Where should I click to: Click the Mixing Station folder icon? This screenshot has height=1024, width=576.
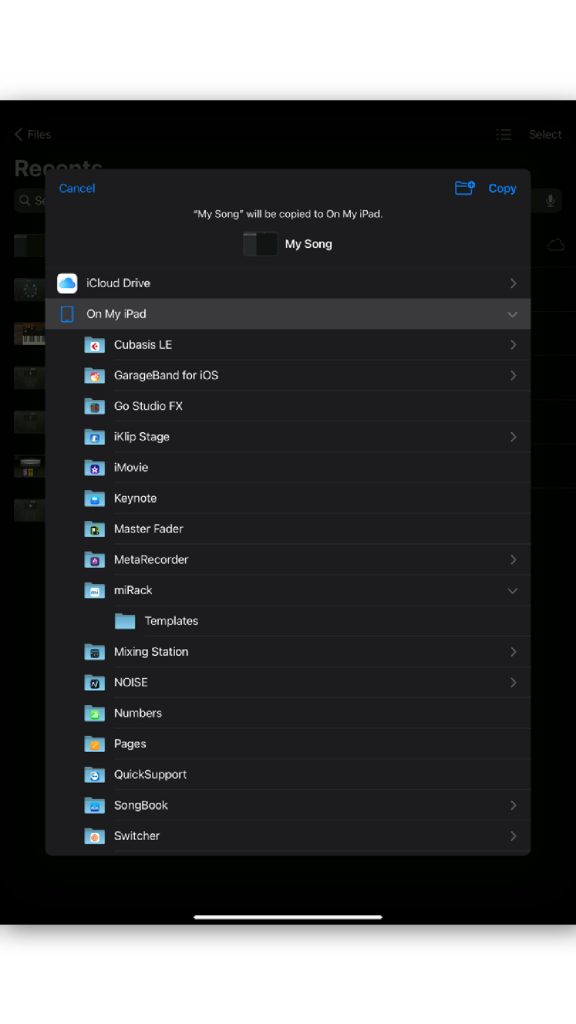click(95, 652)
